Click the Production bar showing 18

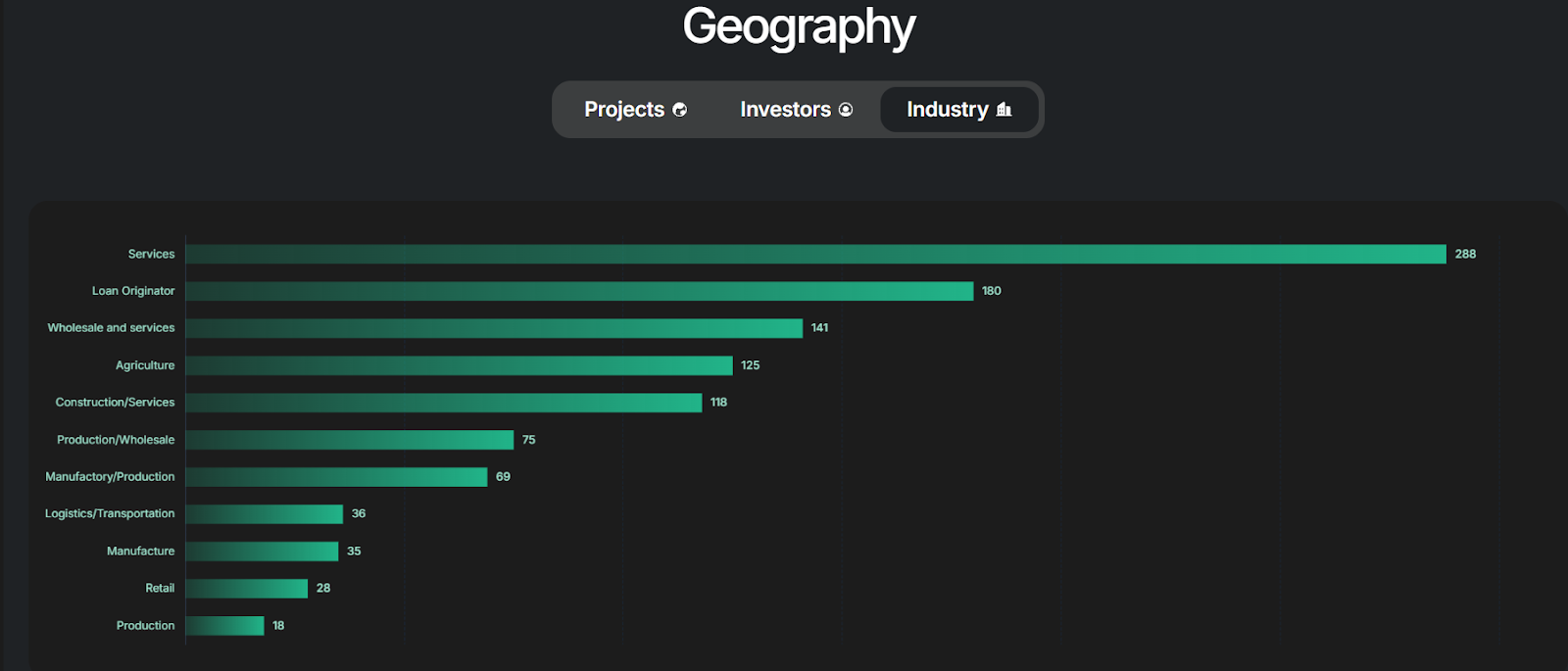pos(223,625)
